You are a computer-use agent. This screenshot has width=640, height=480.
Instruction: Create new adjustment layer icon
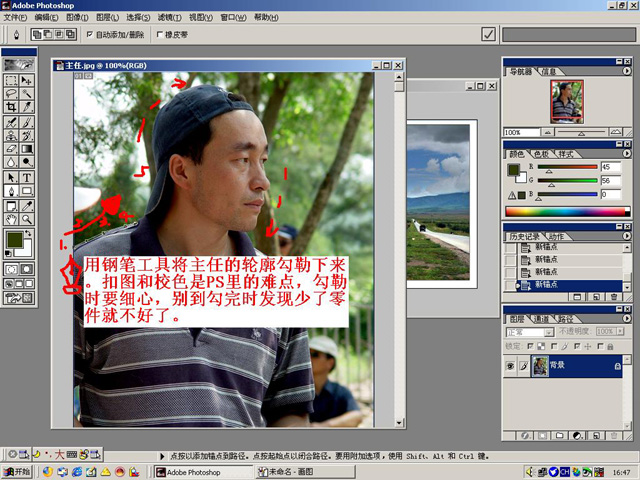coord(577,436)
